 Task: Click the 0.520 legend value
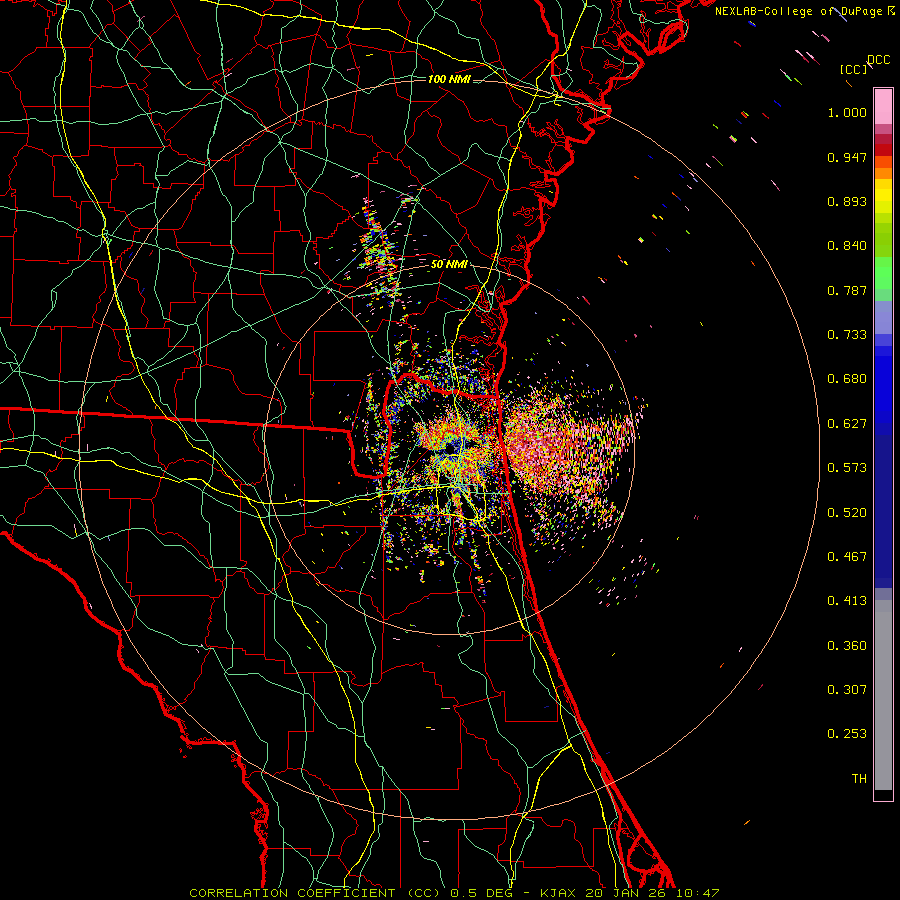(847, 513)
